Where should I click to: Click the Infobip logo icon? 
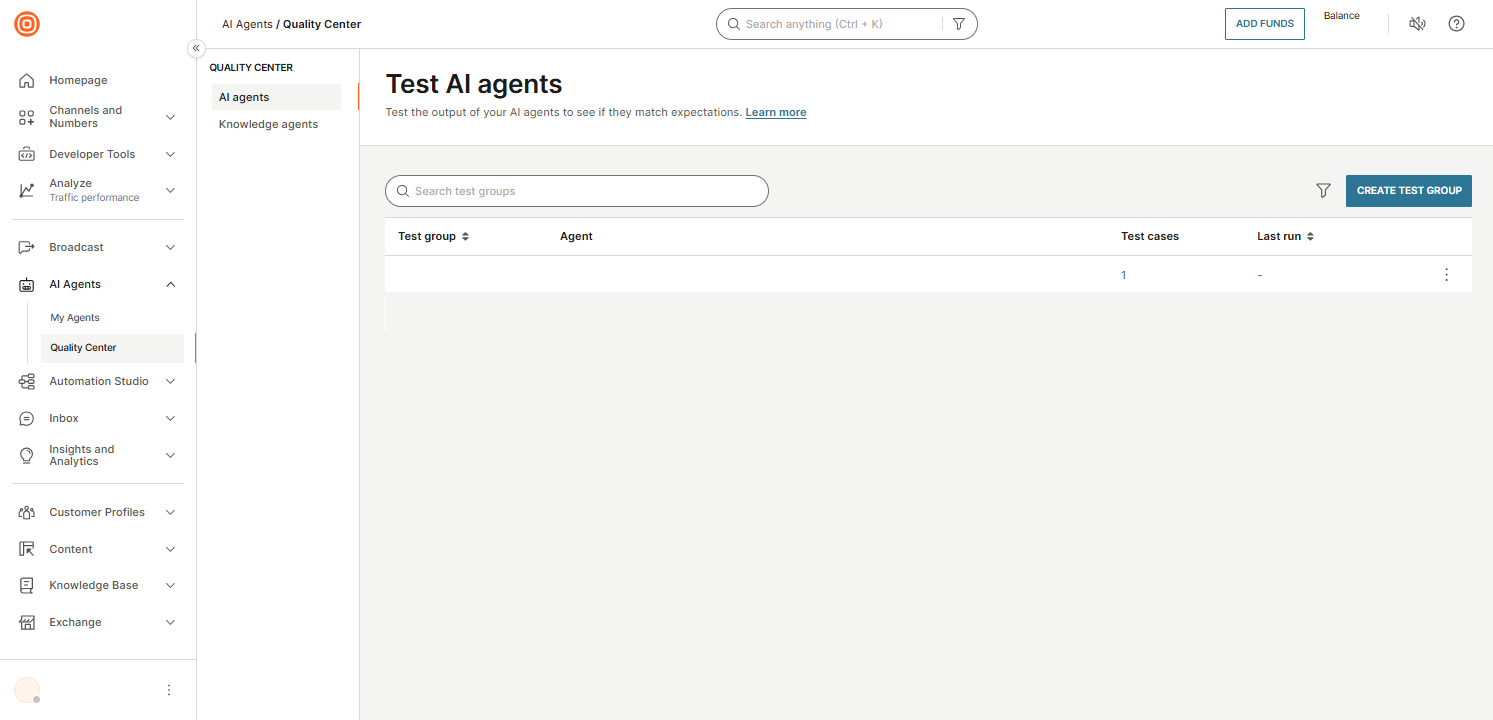pos(27,24)
